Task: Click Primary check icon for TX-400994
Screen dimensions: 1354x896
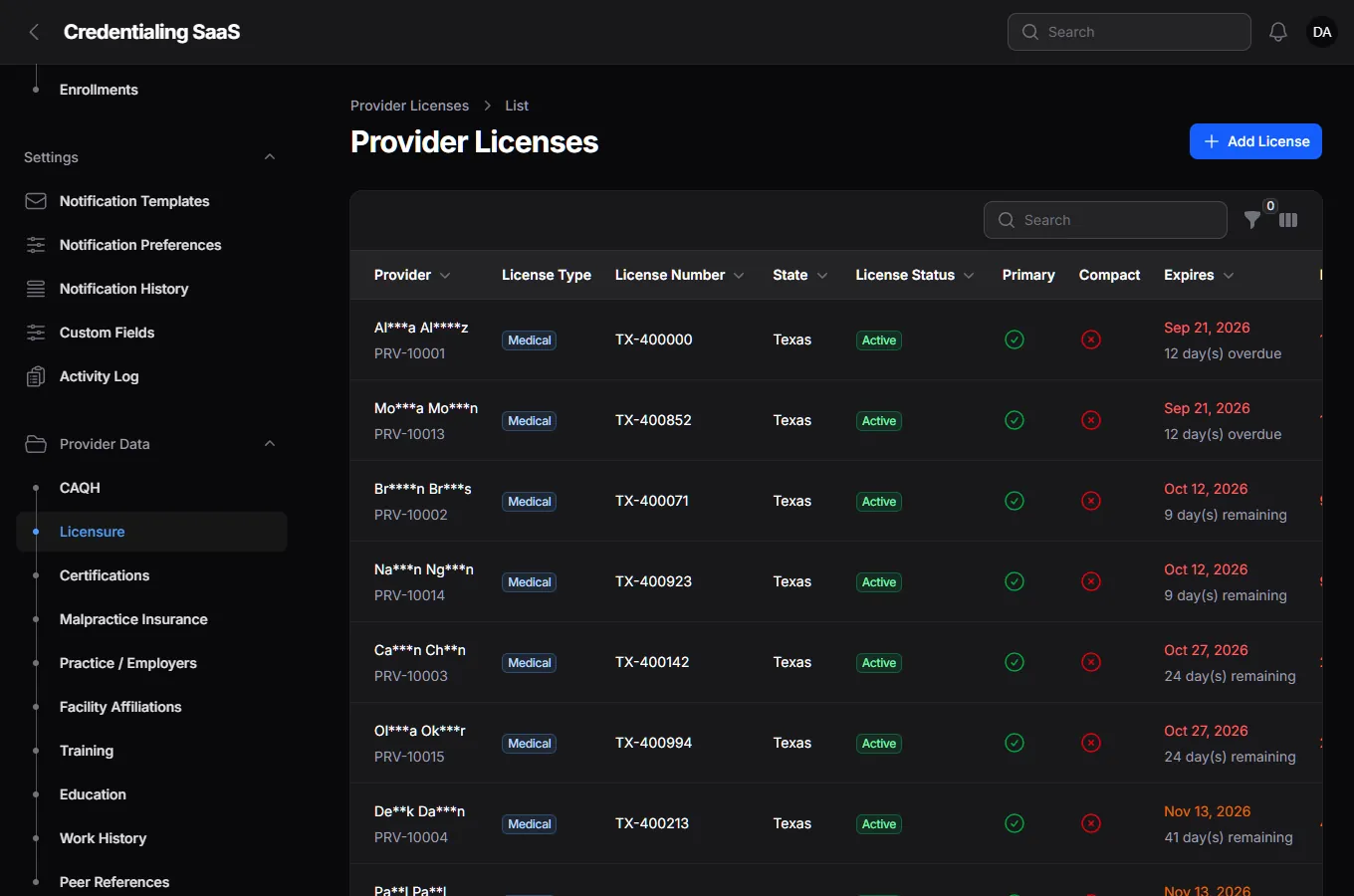Action: 1015,743
